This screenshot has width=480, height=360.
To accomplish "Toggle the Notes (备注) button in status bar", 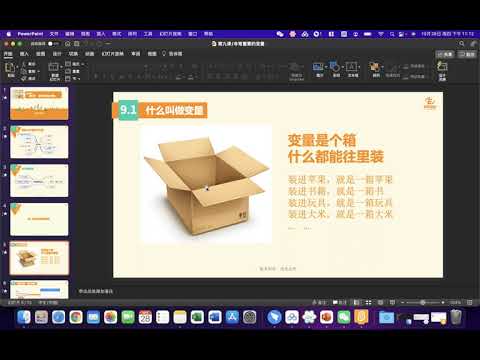I will 319,302.
